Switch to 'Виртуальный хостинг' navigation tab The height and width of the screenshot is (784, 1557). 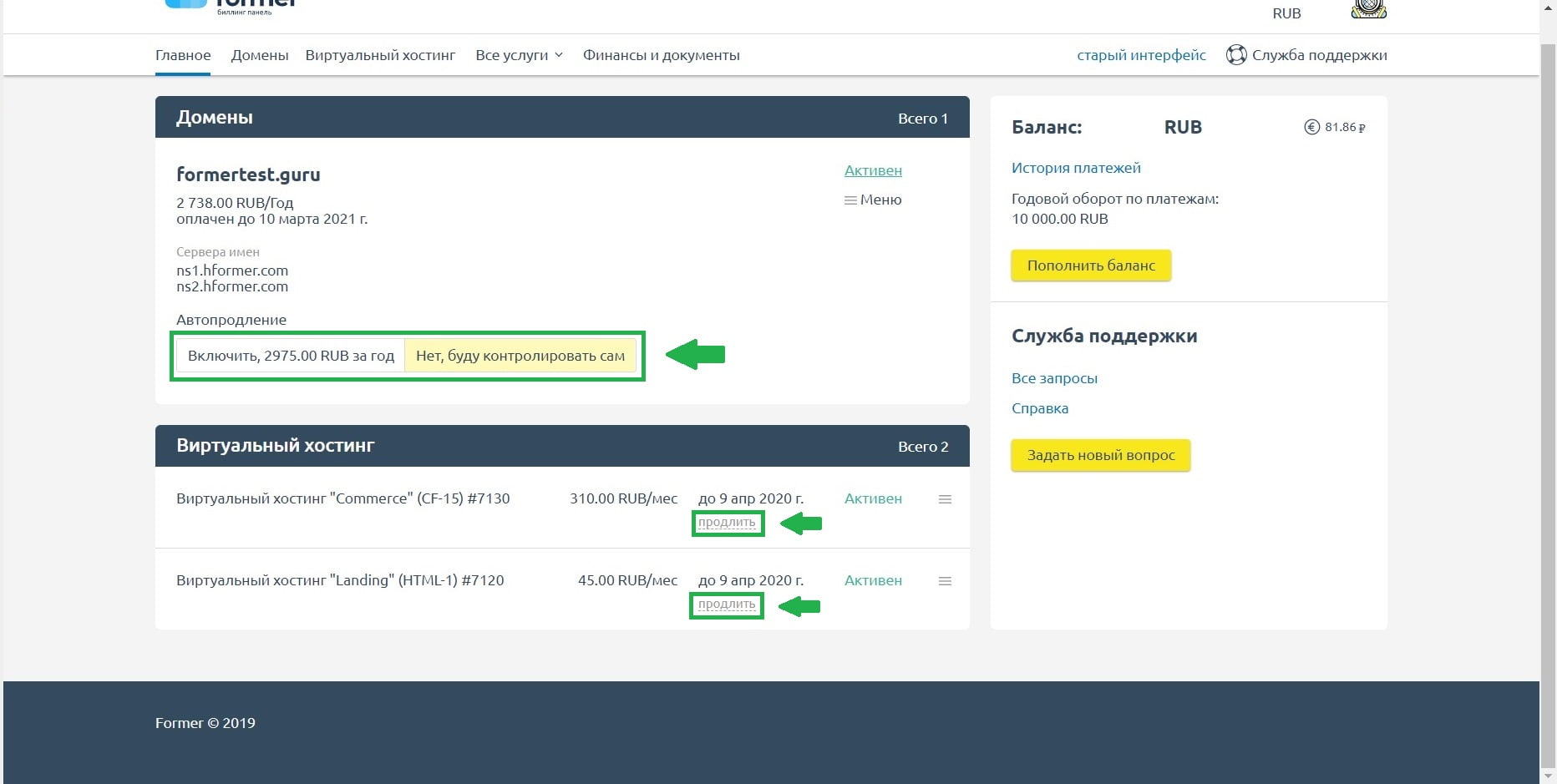click(380, 55)
